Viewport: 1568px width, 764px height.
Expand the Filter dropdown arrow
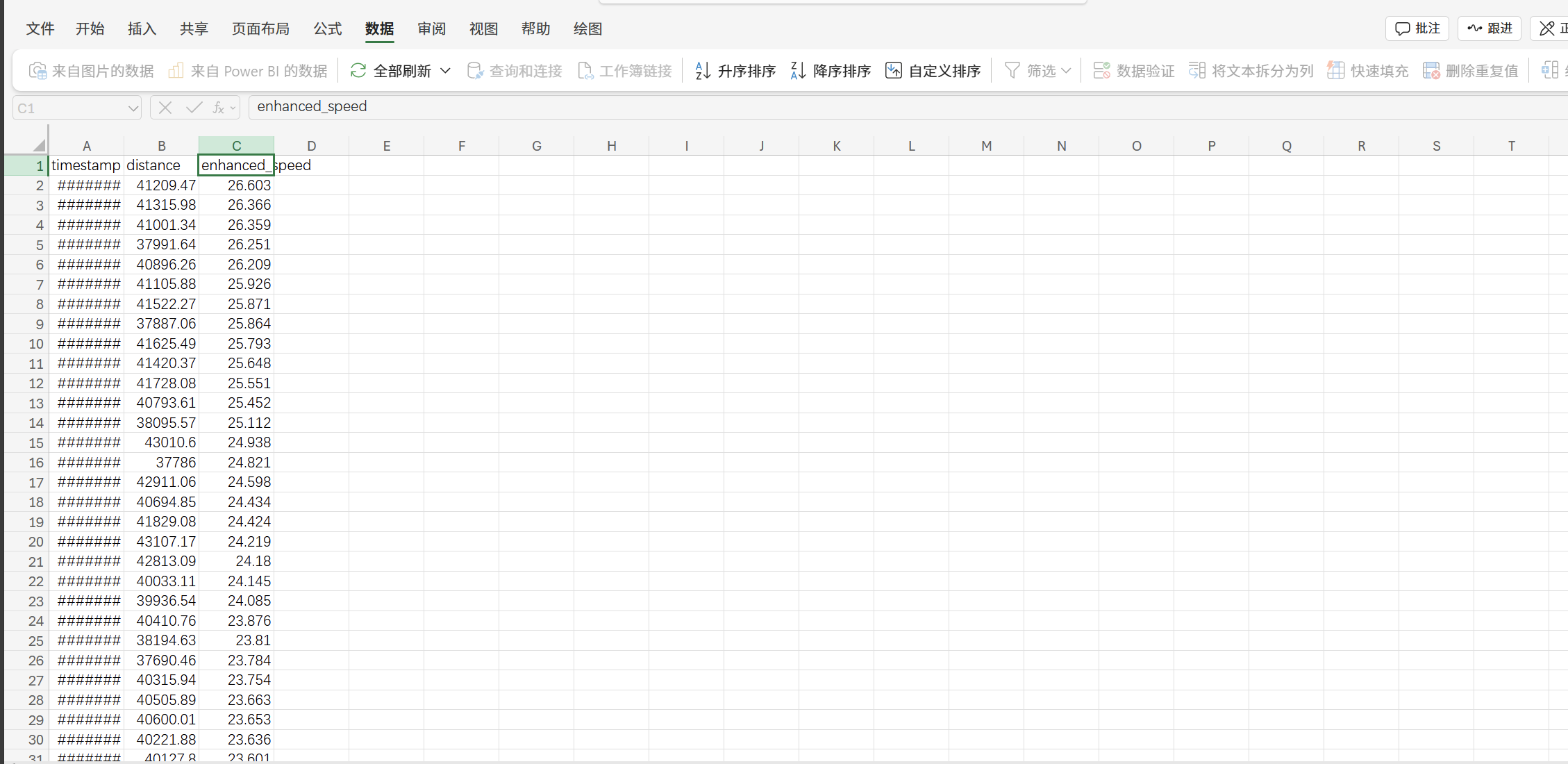pyautogui.click(x=1067, y=71)
